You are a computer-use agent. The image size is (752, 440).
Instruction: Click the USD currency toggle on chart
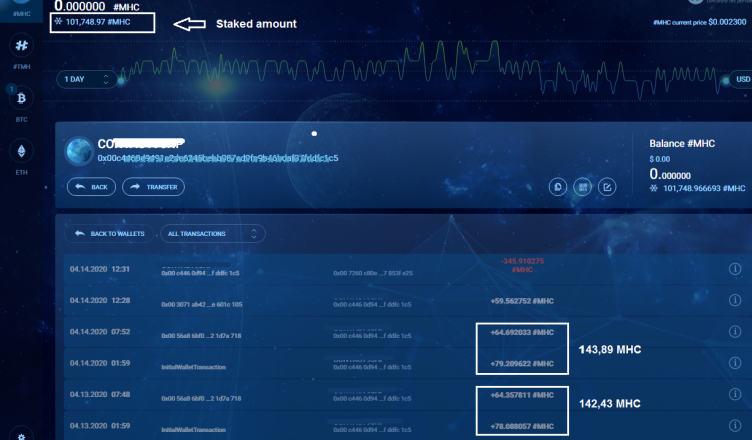pos(742,79)
